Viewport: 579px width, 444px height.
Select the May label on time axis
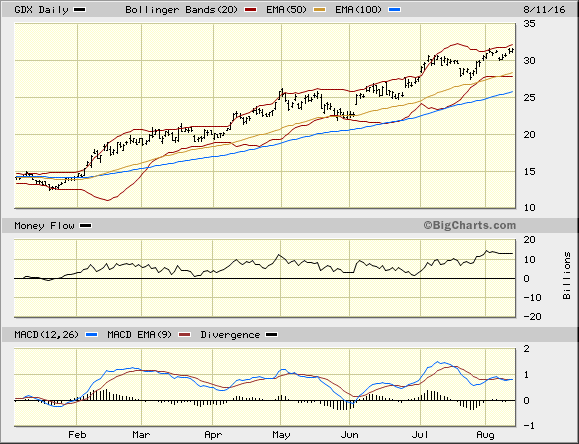(281, 435)
